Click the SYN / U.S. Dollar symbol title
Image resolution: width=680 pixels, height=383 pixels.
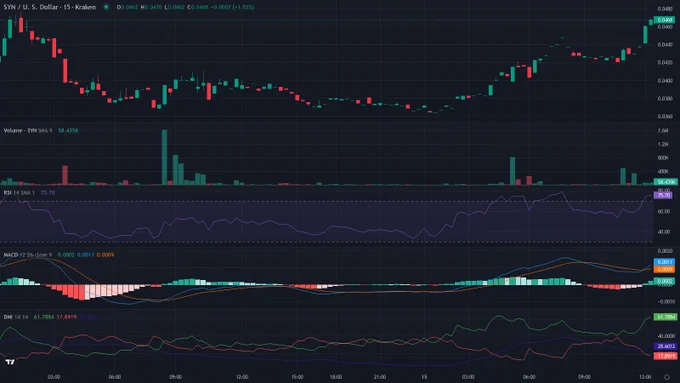tap(50, 7)
